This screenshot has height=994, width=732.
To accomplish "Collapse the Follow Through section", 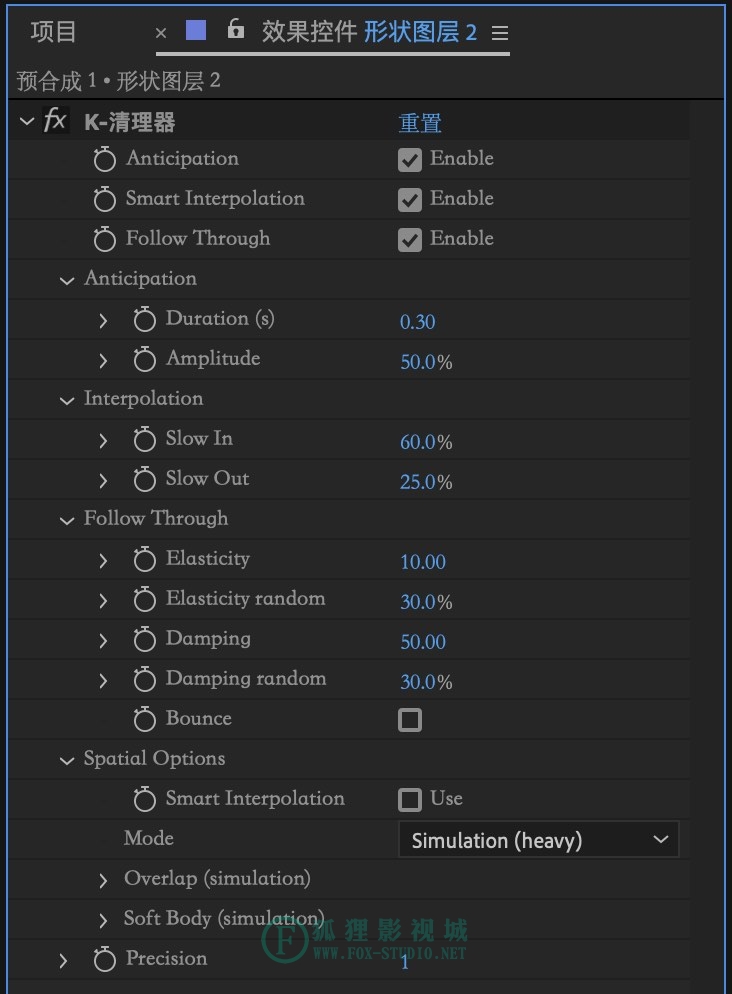I will pos(67,520).
